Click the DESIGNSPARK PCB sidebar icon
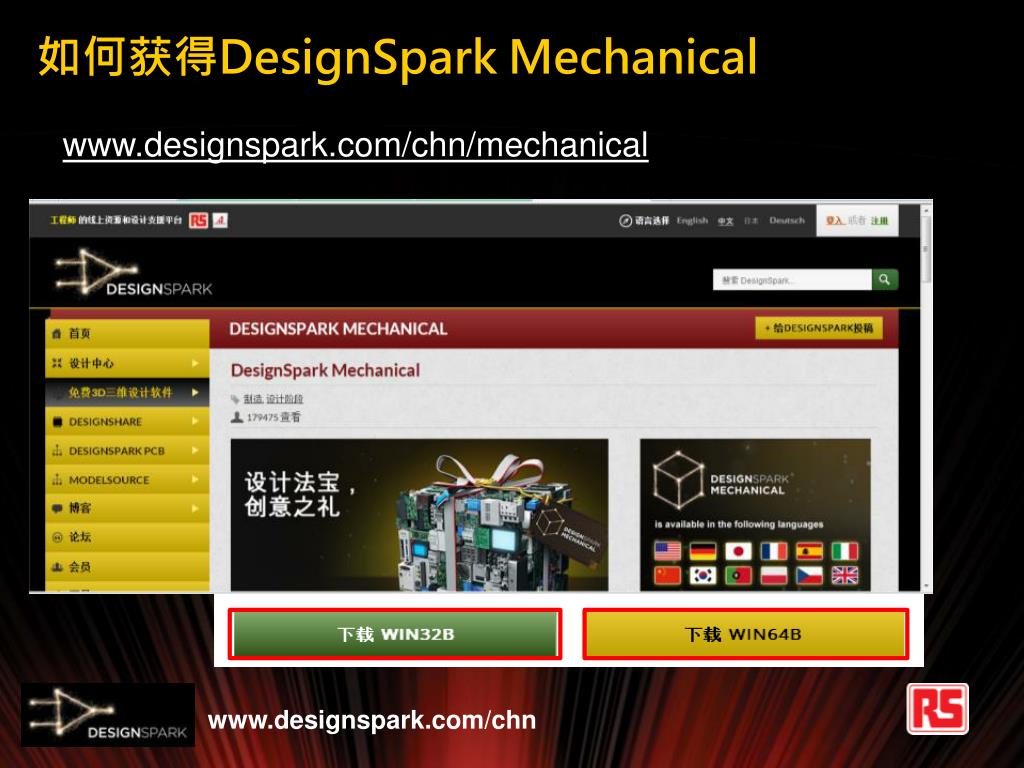Screen dimensions: 1024x768 [x=57, y=451]
